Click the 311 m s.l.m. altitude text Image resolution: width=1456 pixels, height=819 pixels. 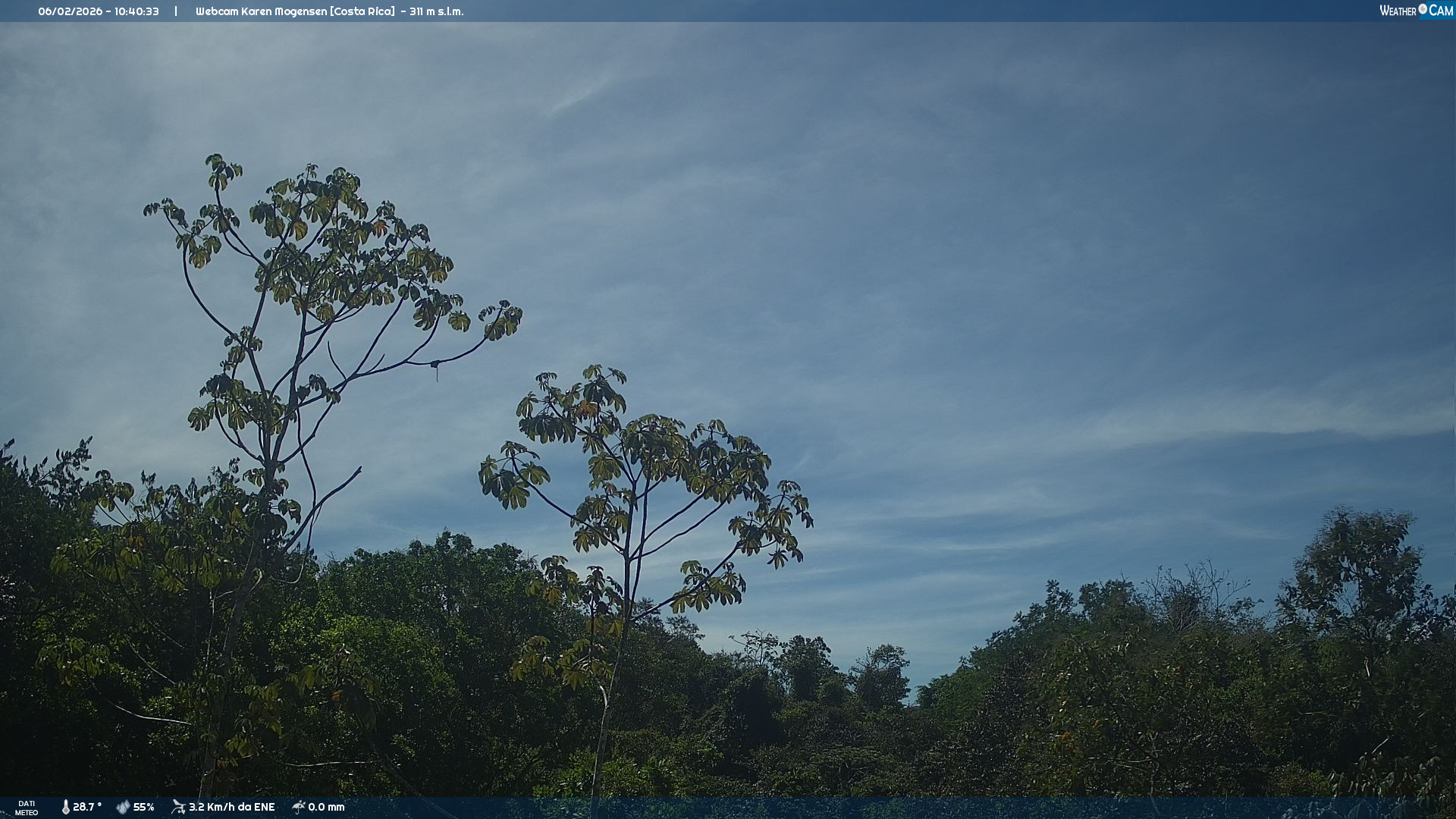(x=436, y=11)
